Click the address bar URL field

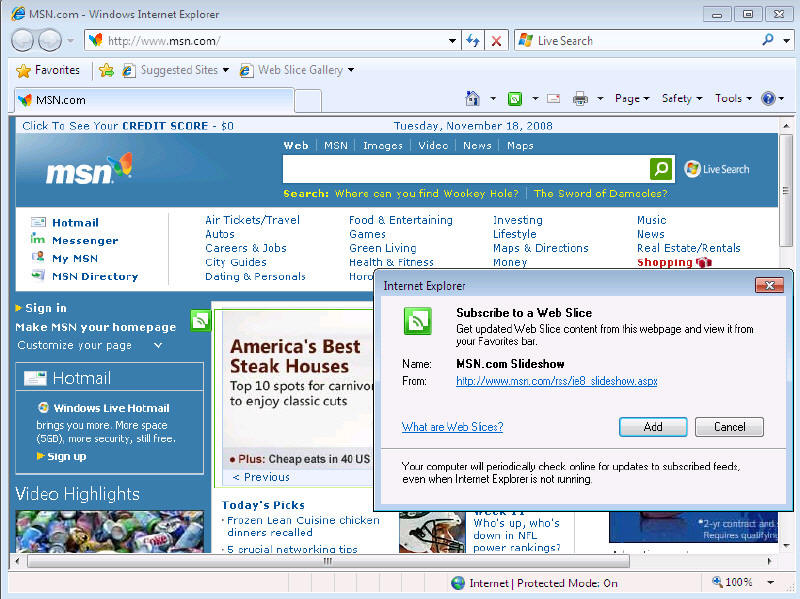[x=273, y=41]
